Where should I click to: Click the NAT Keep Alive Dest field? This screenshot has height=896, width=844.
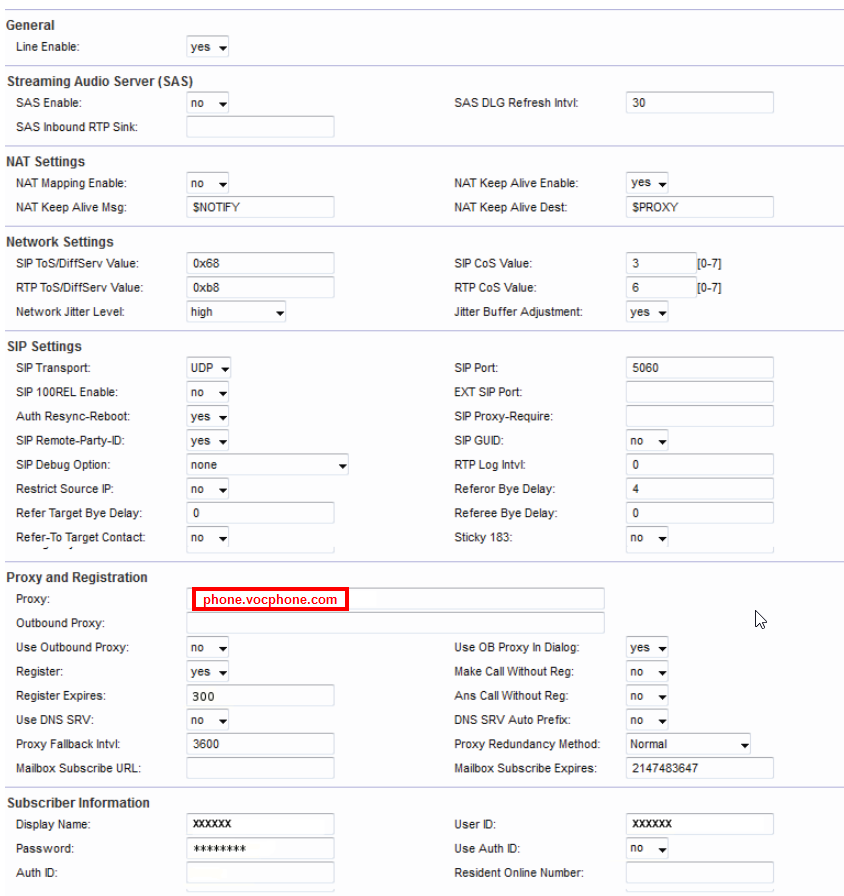click(x=699, y=207)
